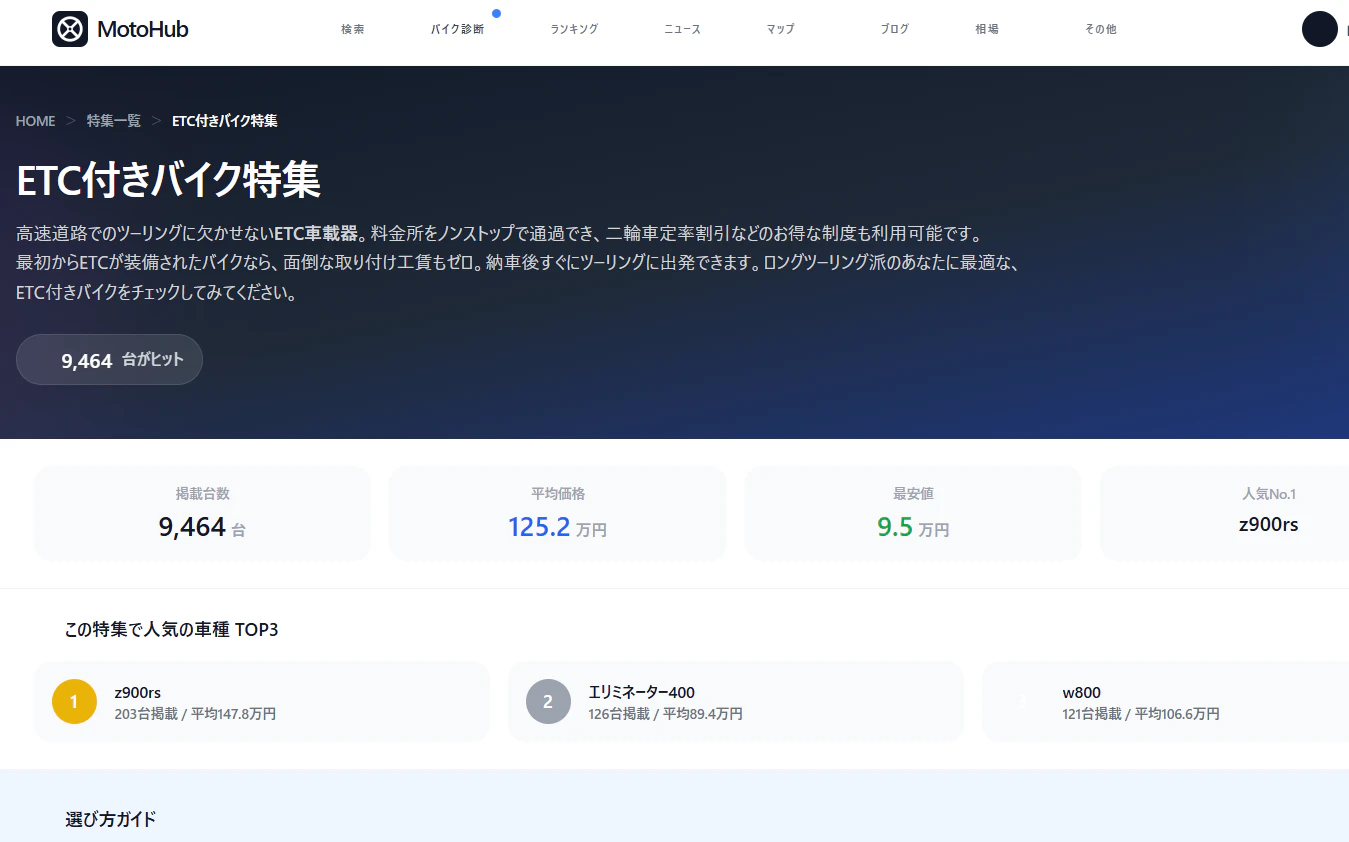The image size is (1349, 842).
Task: Open the マップ navigation item
Action: pyautogui.click(x=780, y=30)
